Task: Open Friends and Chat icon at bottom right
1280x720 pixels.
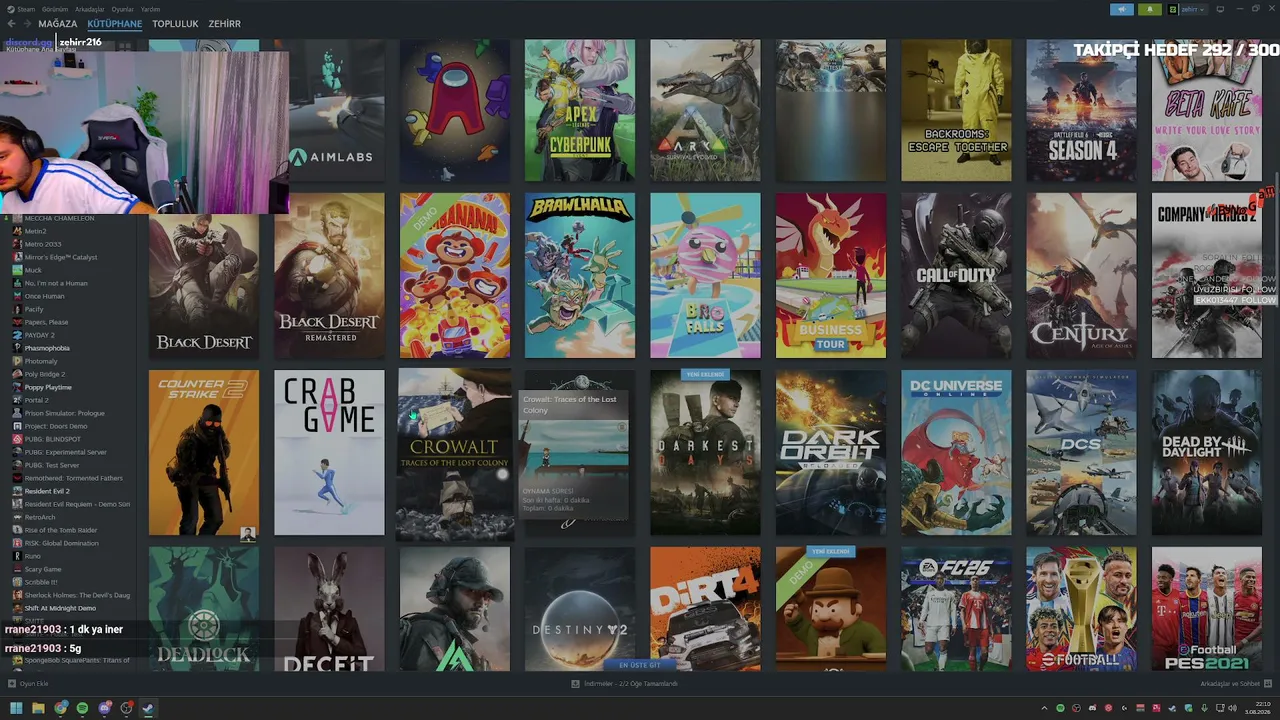Action: click(x=1266, y=684)
